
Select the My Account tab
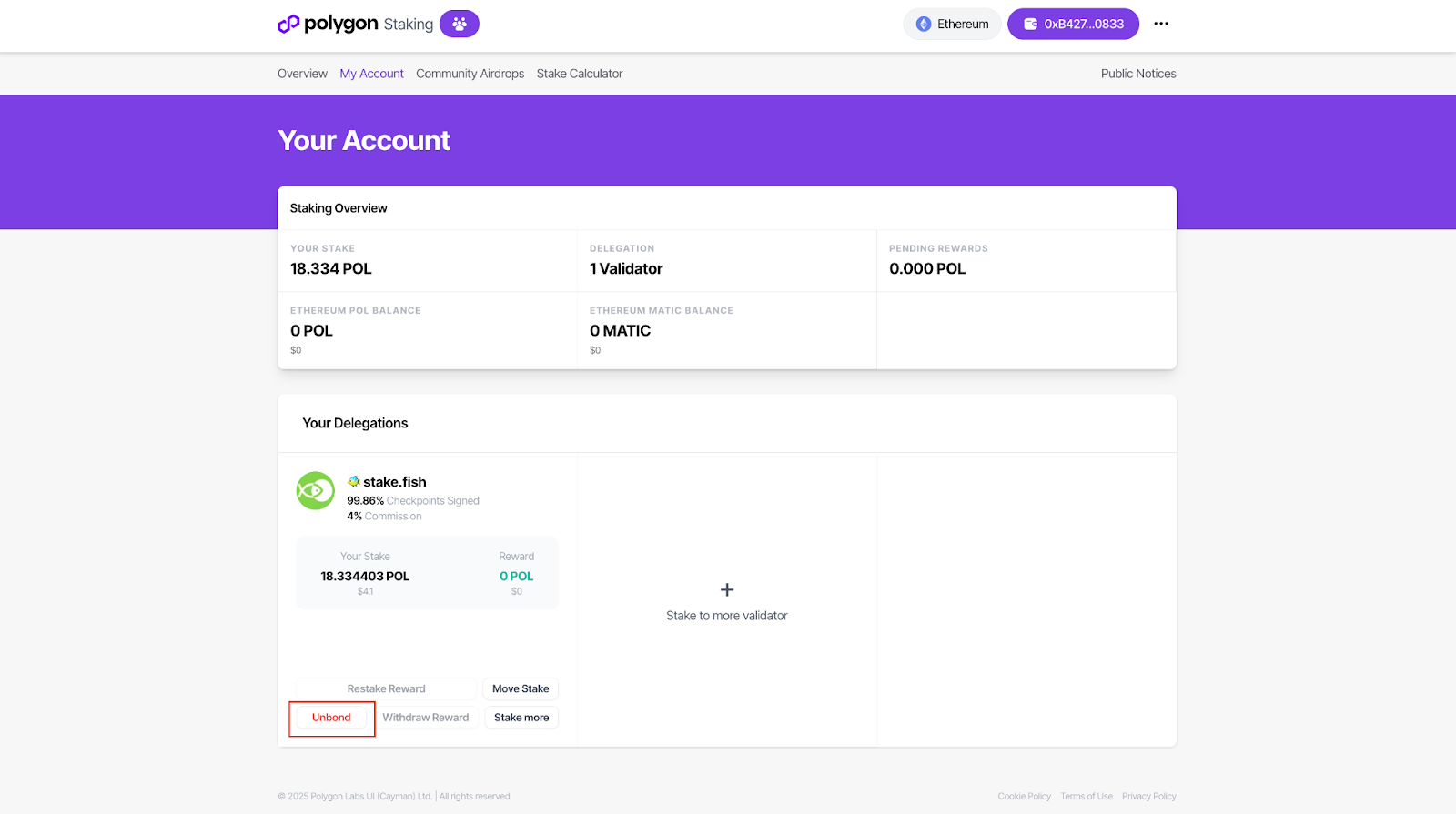pos(371,74)
